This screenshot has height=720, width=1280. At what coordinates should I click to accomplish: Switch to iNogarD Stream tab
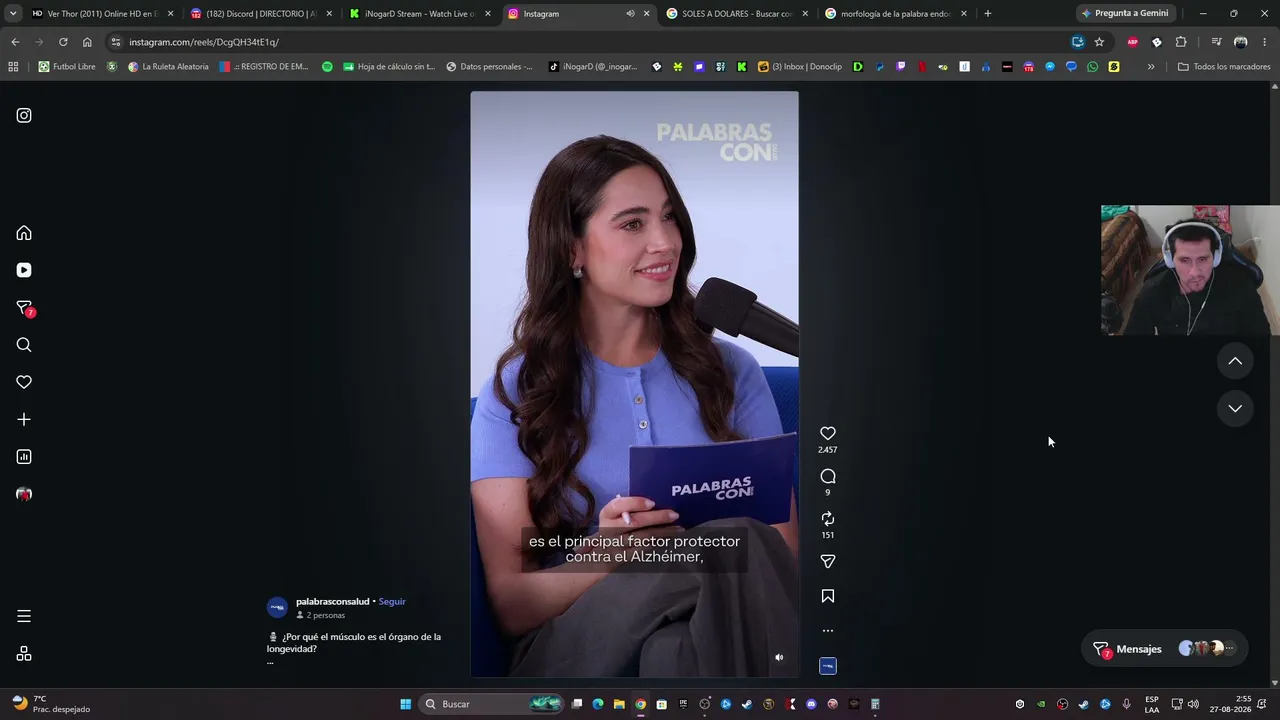pos(420,14)
